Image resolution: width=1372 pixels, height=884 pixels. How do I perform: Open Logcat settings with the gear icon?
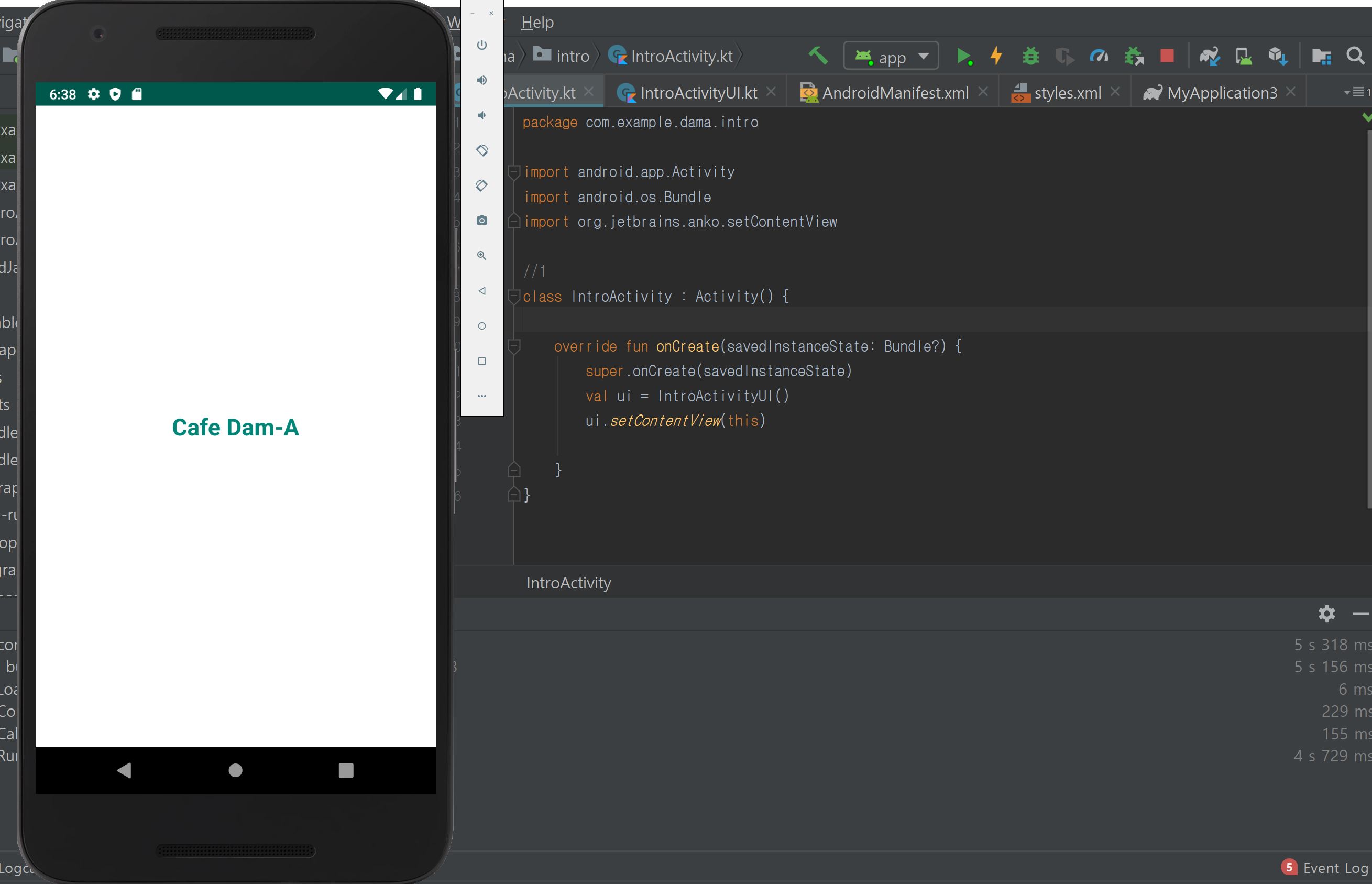1326,614
